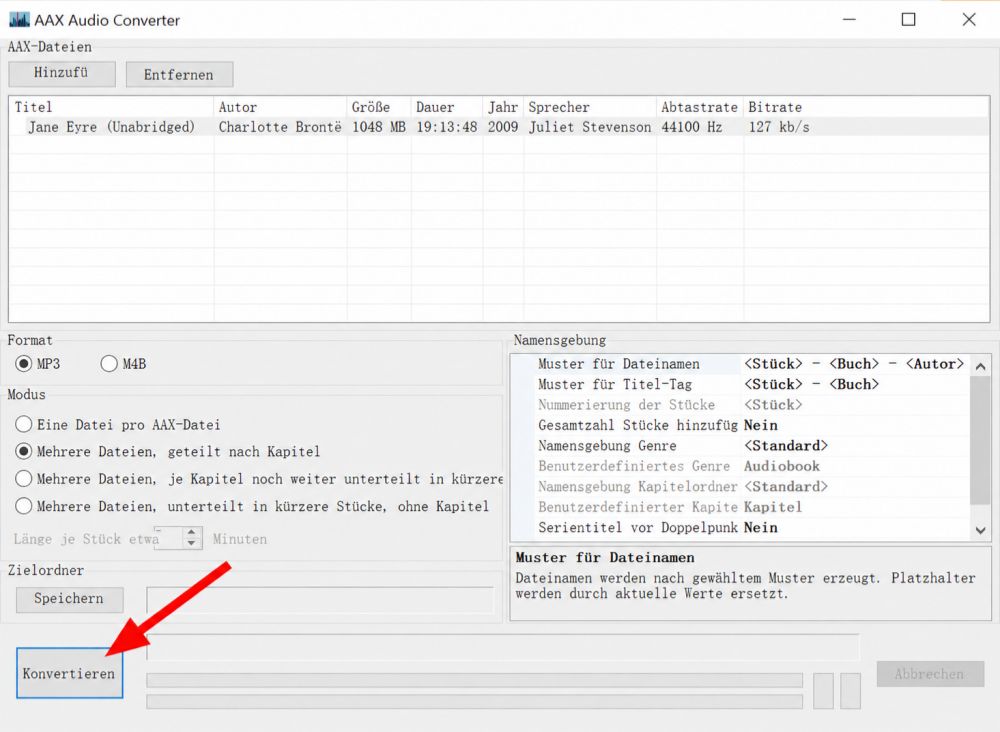Screen dimensions: 1000x732
Task: Open the Namensgebung Genre value dropdown
Action: click(855, 446)
